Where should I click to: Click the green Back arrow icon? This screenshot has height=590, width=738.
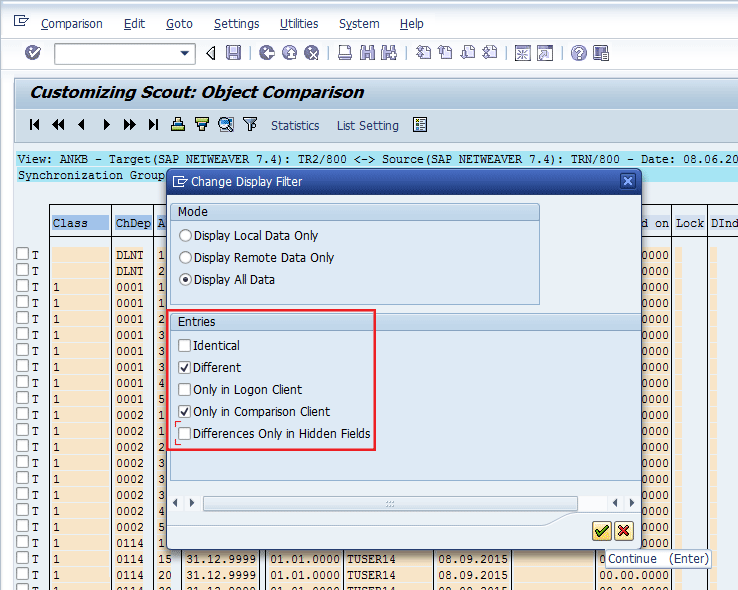click(x=267, y=53)
